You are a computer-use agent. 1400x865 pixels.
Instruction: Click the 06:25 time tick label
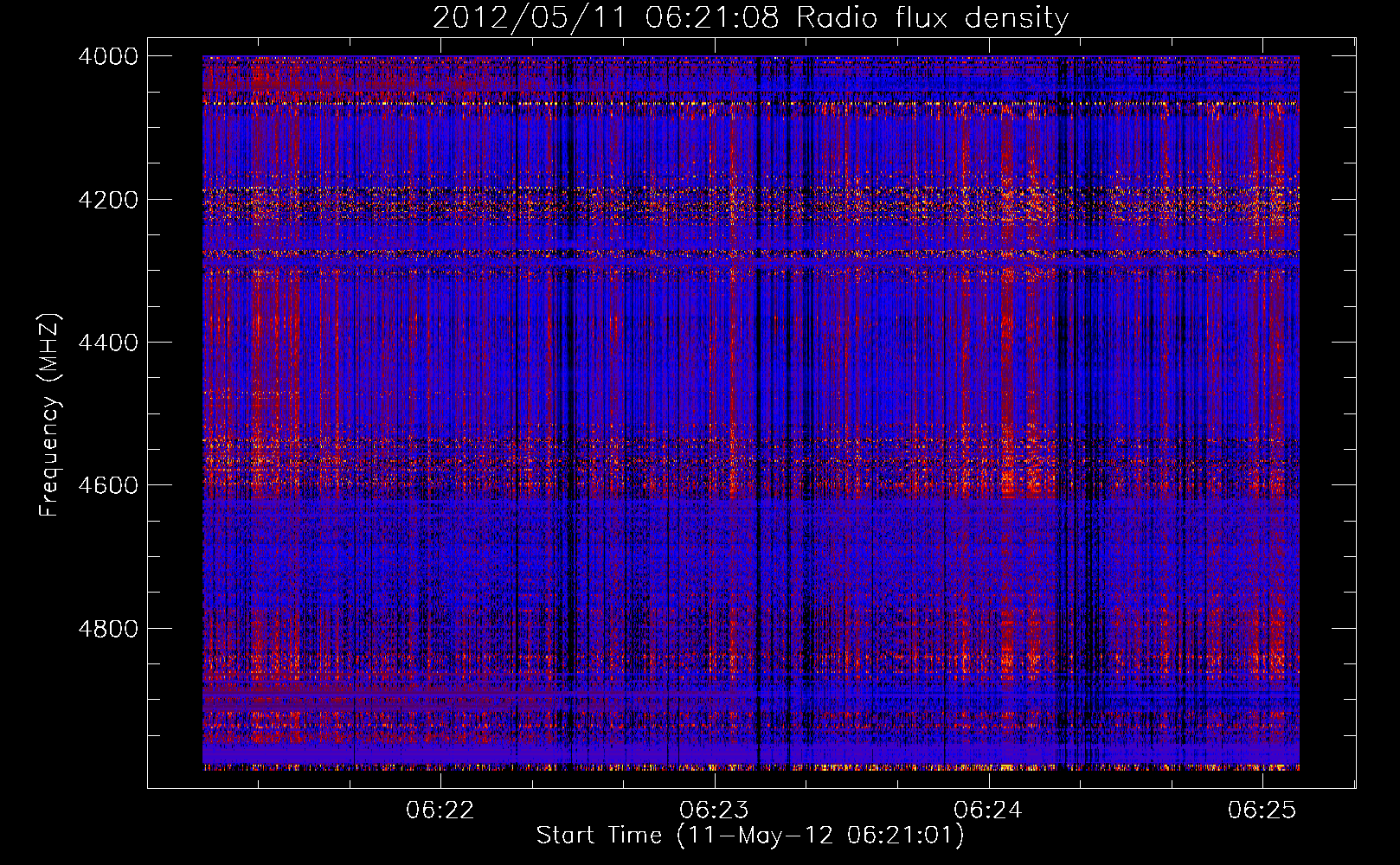(1262, 810)
